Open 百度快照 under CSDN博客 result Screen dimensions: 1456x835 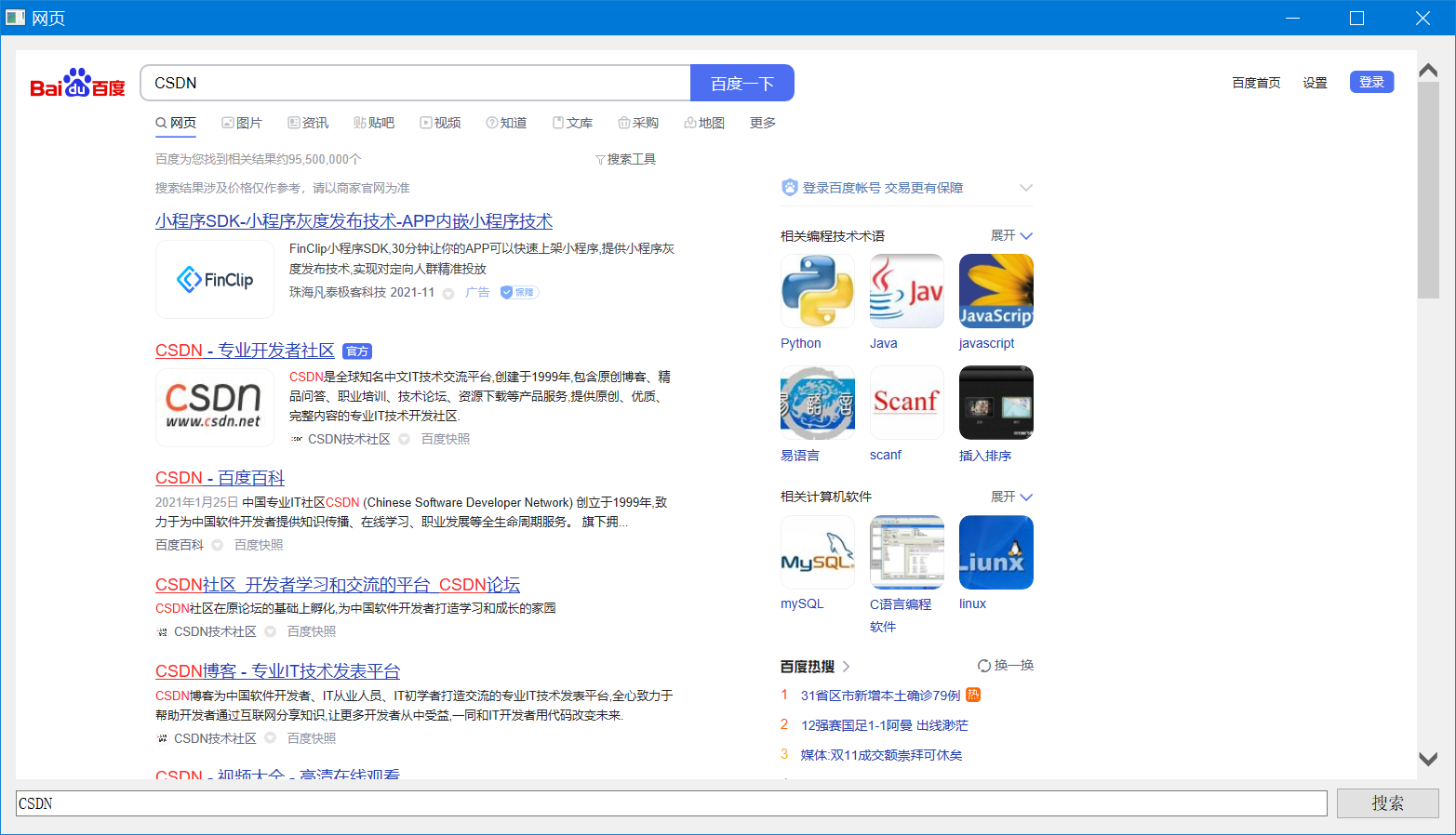click(x=312, y=738)
